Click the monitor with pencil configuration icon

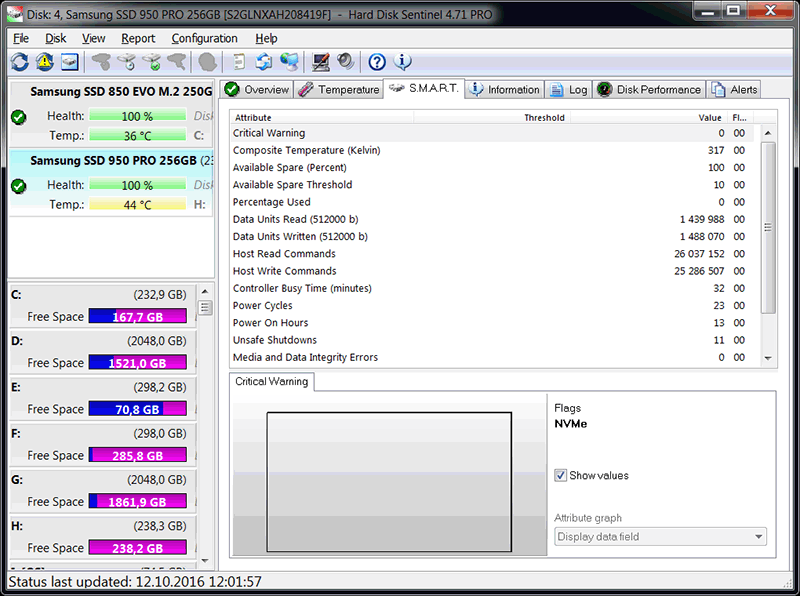click(x=321, y=62)
